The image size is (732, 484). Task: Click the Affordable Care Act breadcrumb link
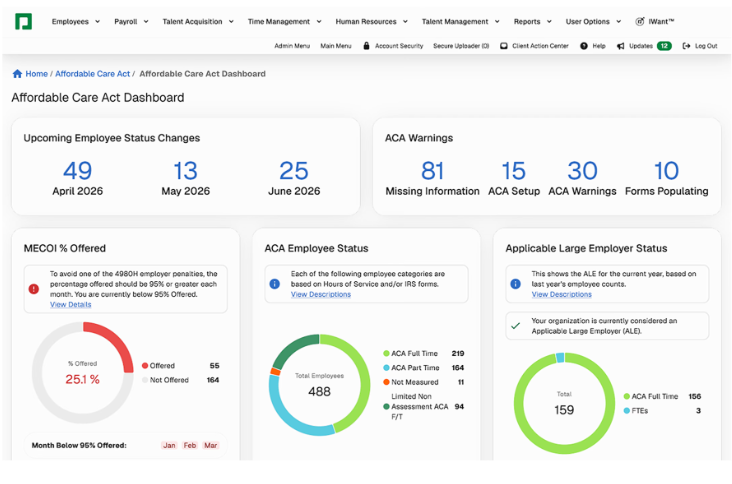92,74
